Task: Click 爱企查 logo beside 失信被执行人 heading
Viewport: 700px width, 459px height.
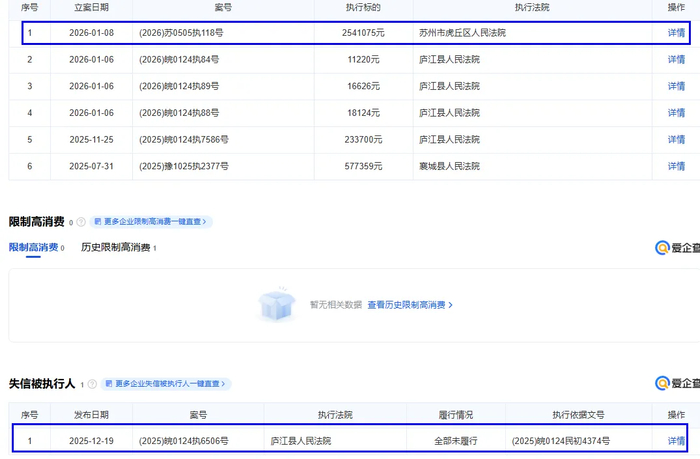Action: pos(677,383)
